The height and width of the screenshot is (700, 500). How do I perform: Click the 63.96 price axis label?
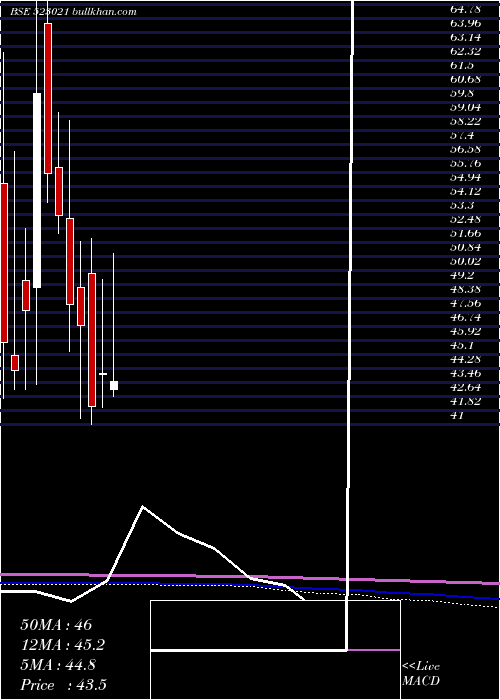[466, 23]
